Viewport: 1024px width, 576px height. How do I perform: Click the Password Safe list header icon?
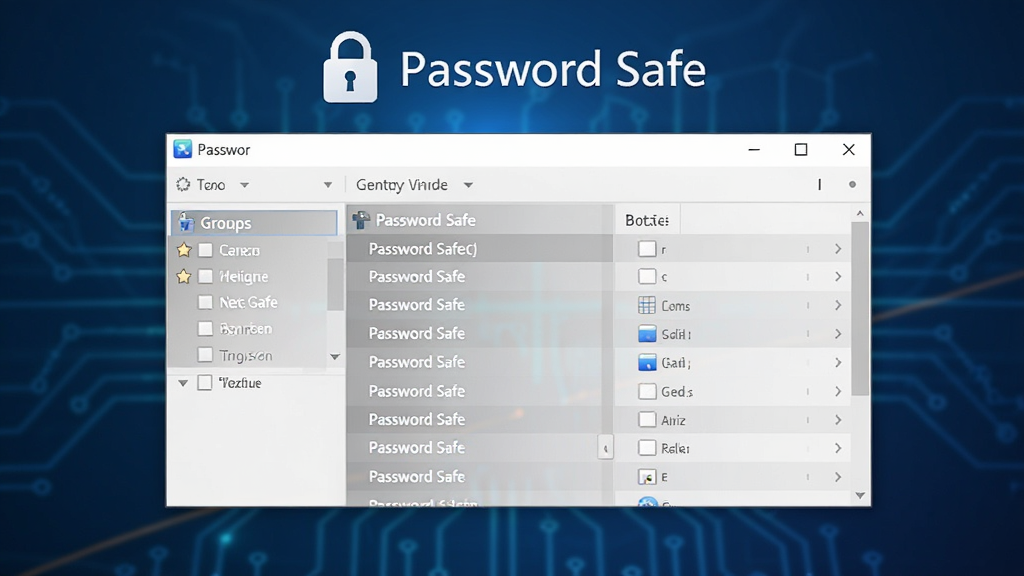(x=361, y=220)
